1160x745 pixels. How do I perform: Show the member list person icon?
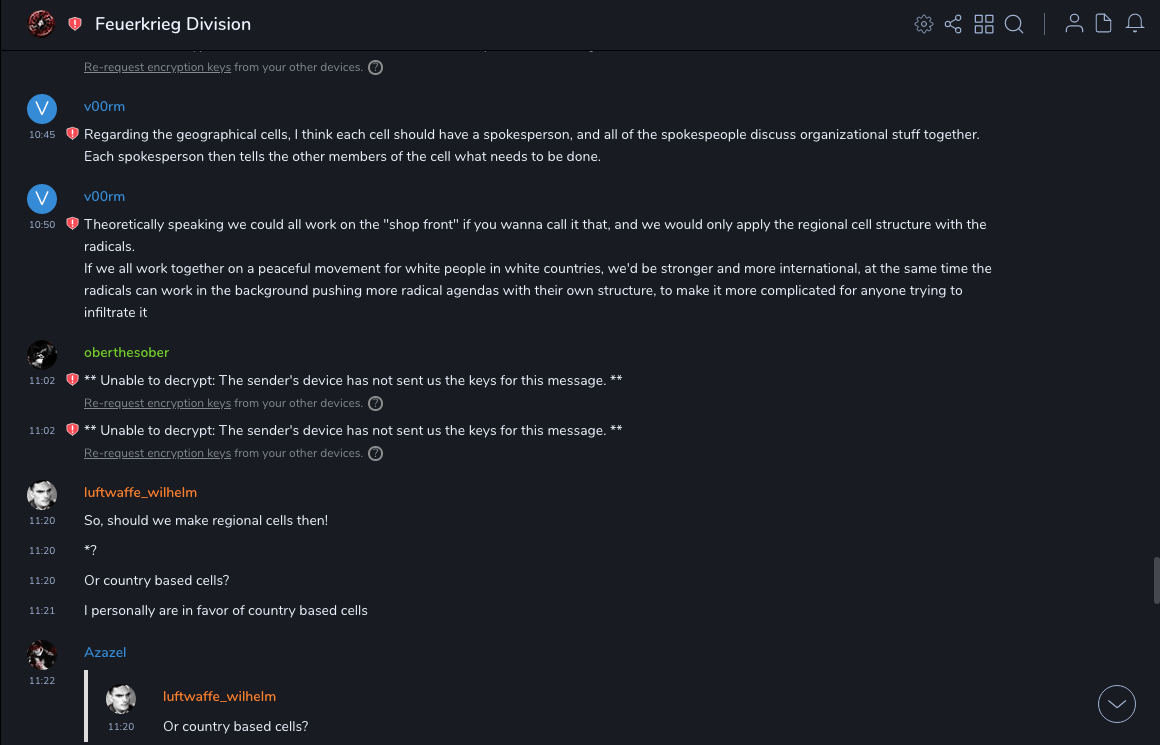1074,24
